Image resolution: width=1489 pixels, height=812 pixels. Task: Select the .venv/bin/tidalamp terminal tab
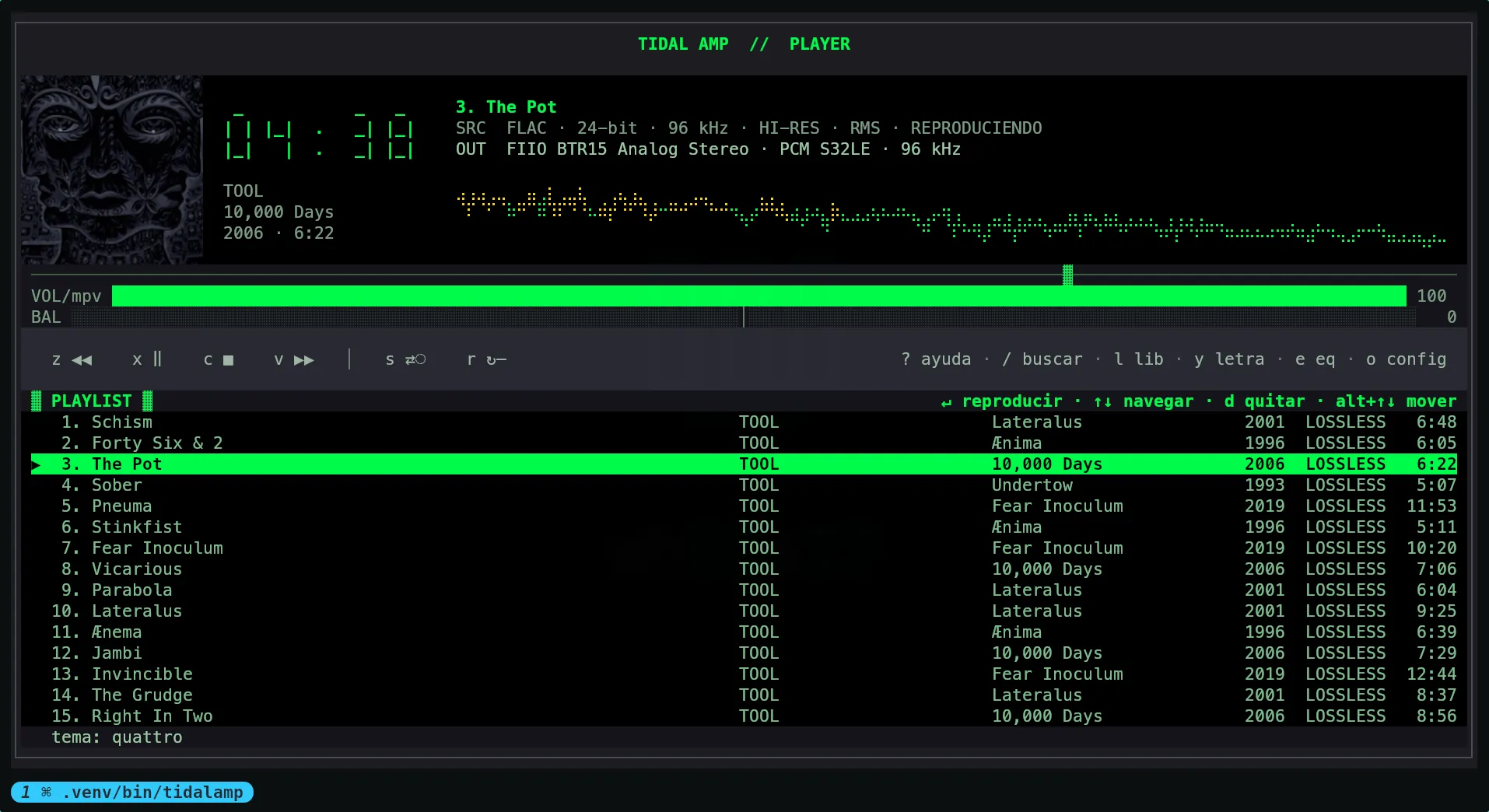132,792
